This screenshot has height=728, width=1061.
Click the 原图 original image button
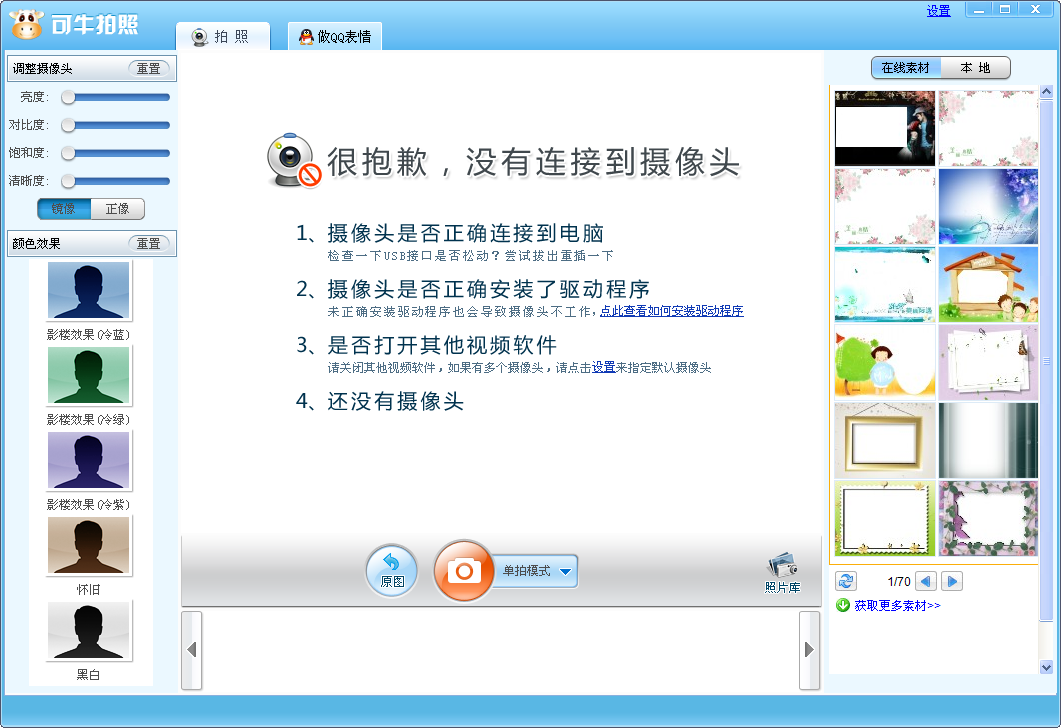392,571
